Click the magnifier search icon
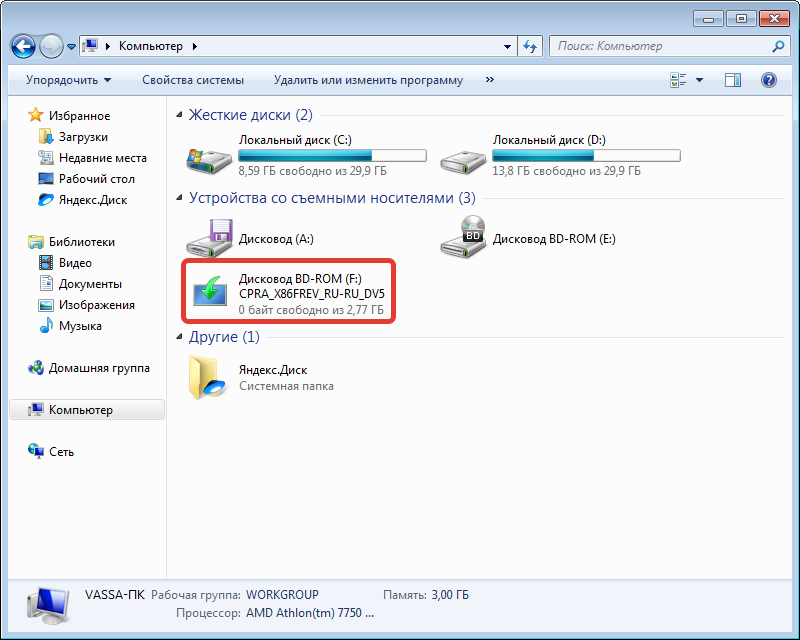Viewport: 800px width, 640px height. tap(778, 46)
